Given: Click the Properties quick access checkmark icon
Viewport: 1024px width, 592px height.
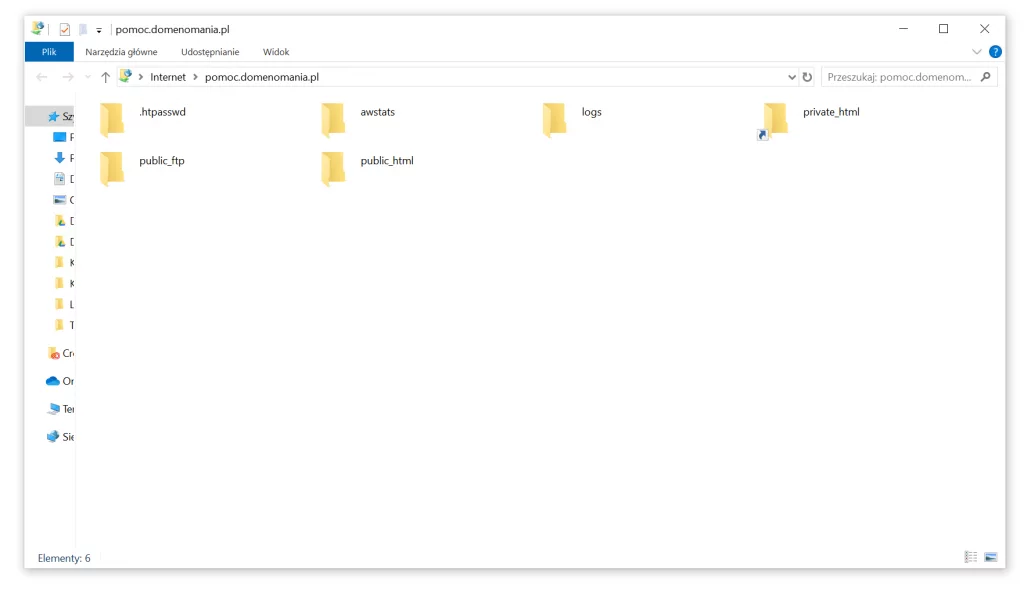Looking at the screenshot, I should tap(65, 29).
